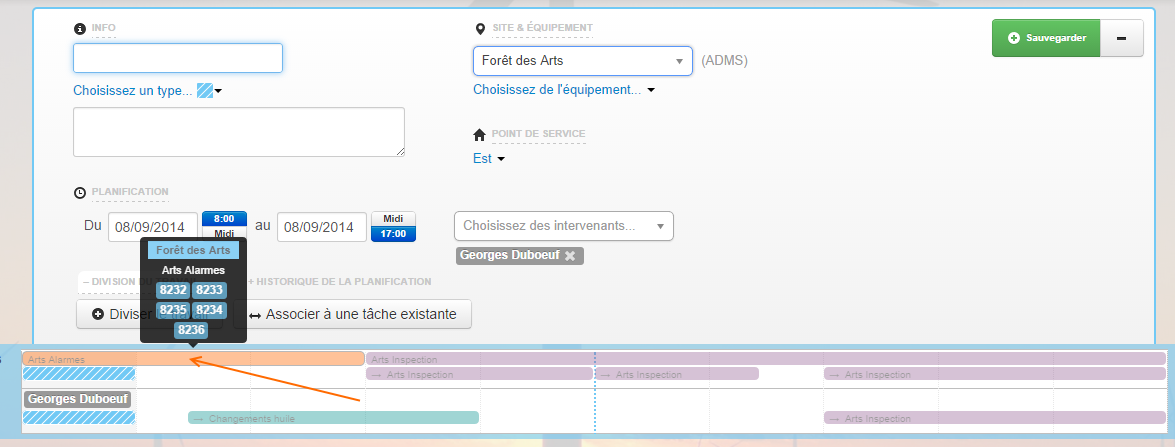This screenshot has height=447, width=1175.
Task: Expand the Choisissez de l'équipement list
Action: pyautogui.click(x=563, y=90)
